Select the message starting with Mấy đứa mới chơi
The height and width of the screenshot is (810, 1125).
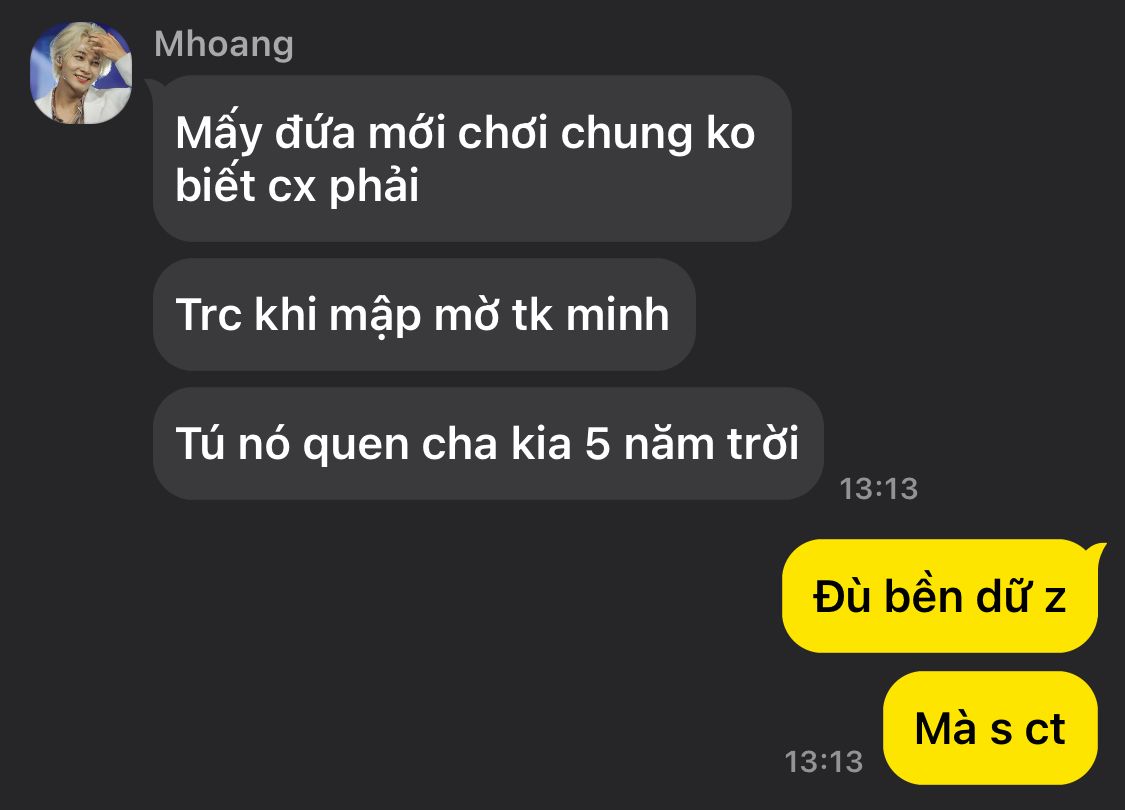tap(472, 159)
